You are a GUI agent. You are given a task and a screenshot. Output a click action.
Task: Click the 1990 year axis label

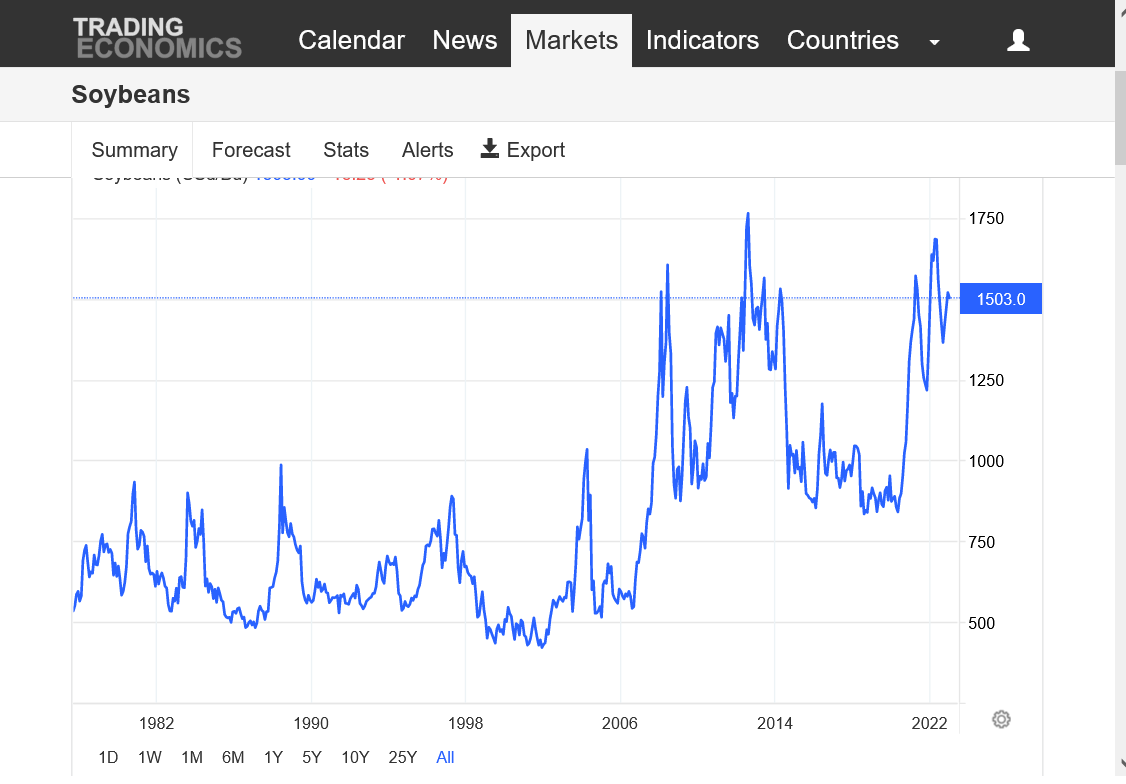point(311,723)
